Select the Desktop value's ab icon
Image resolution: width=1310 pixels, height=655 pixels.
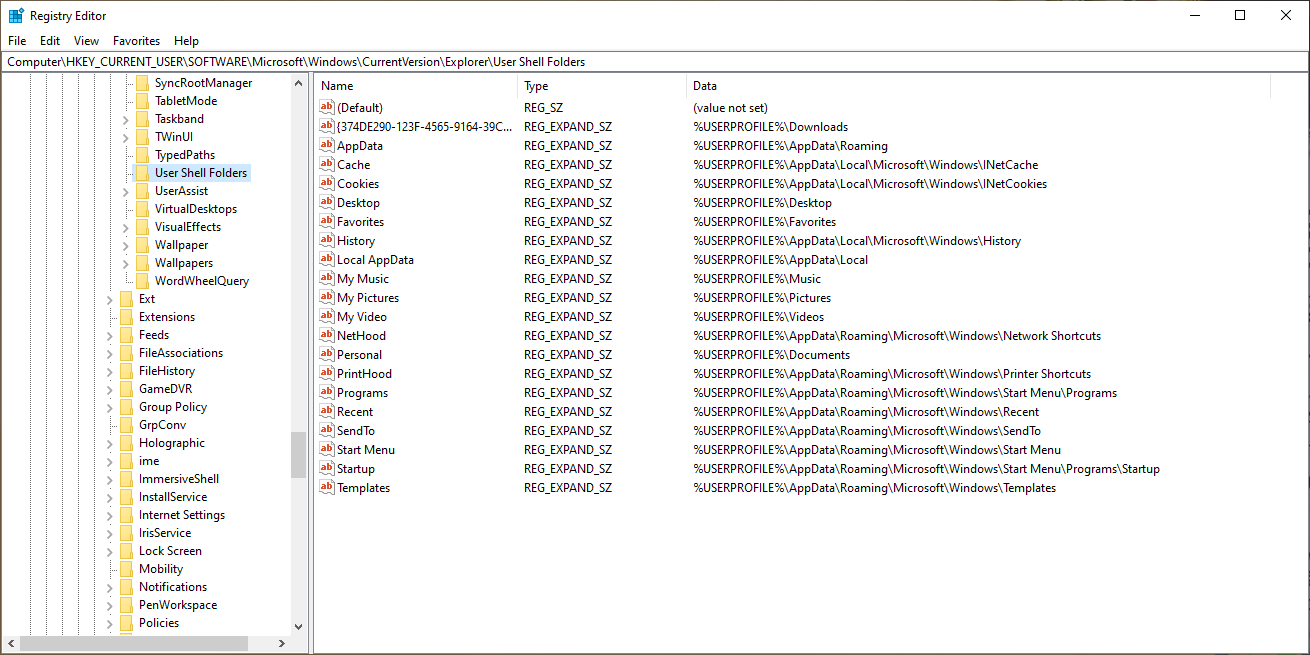[x=327, y=203]
